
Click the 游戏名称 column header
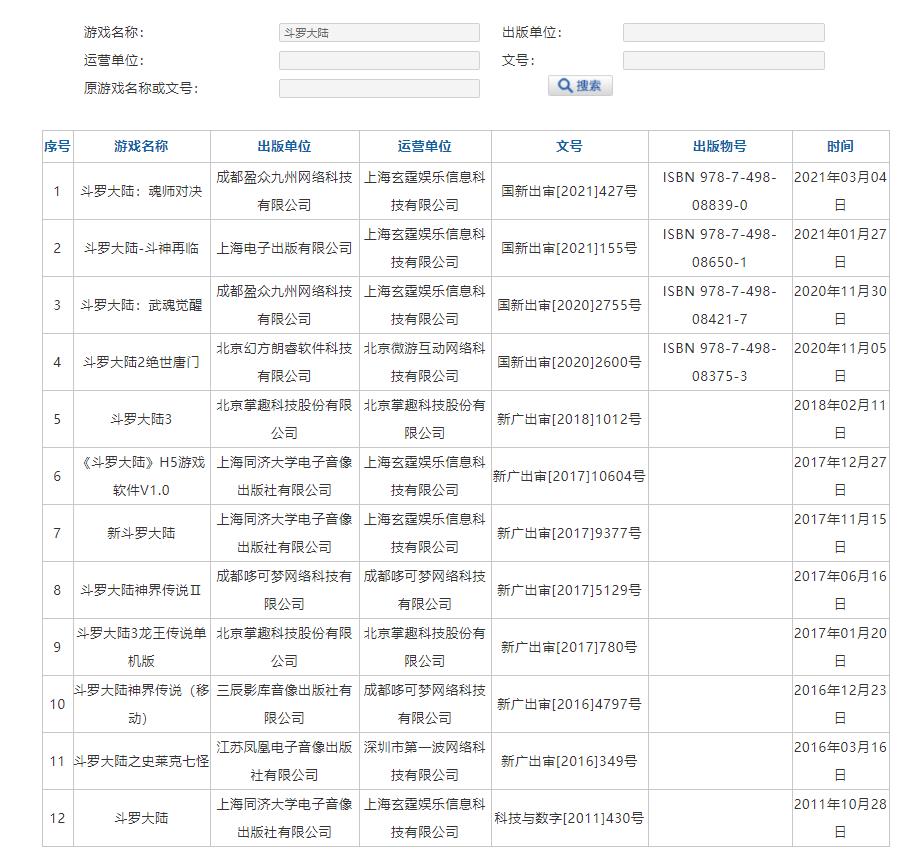[141, 146]
